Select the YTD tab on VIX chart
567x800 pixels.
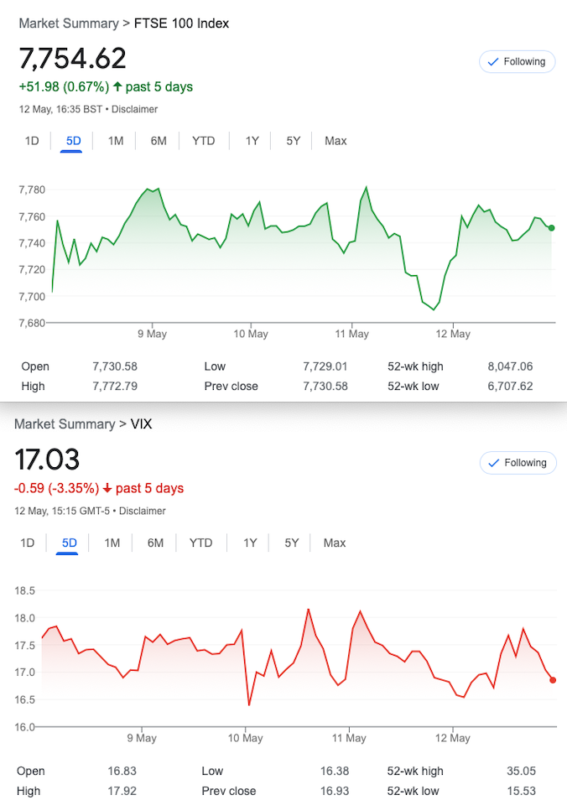201,543
